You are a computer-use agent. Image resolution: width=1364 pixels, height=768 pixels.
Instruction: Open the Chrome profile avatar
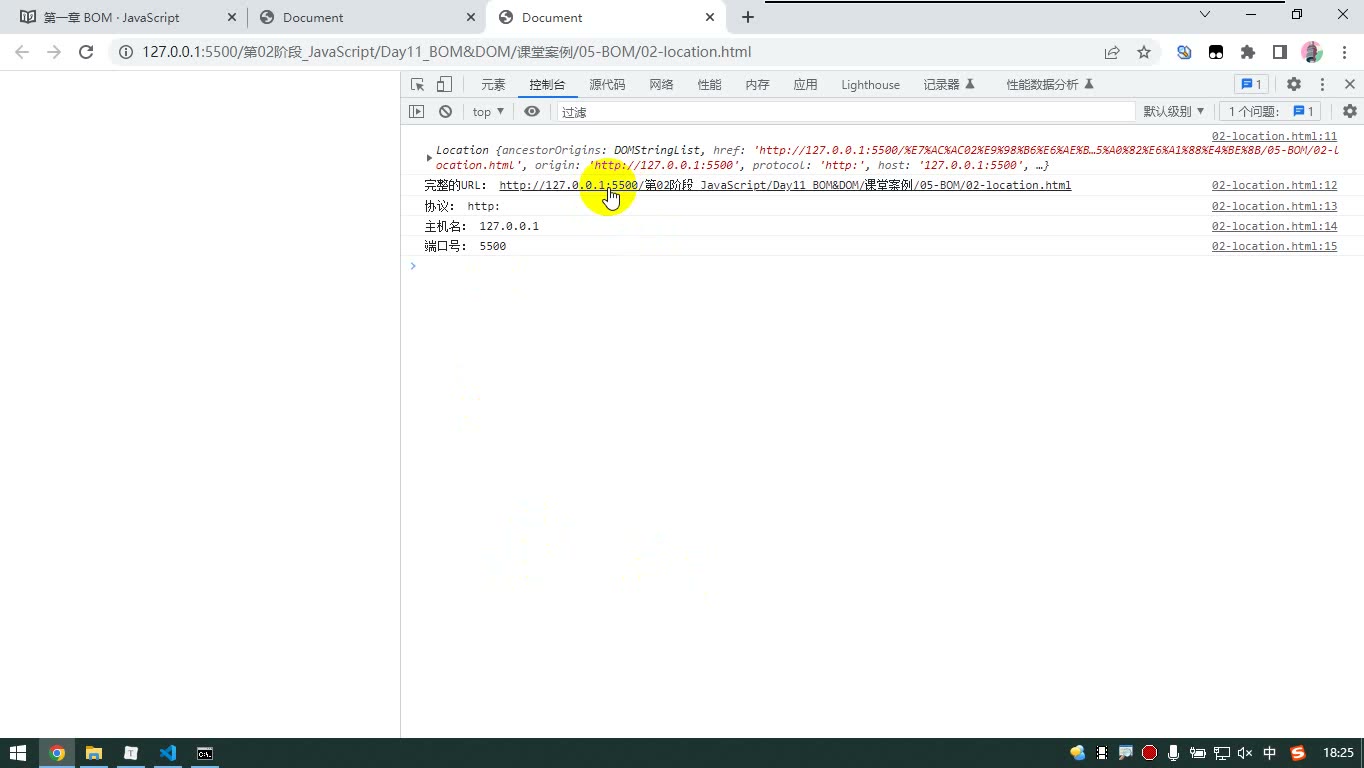1312,52
